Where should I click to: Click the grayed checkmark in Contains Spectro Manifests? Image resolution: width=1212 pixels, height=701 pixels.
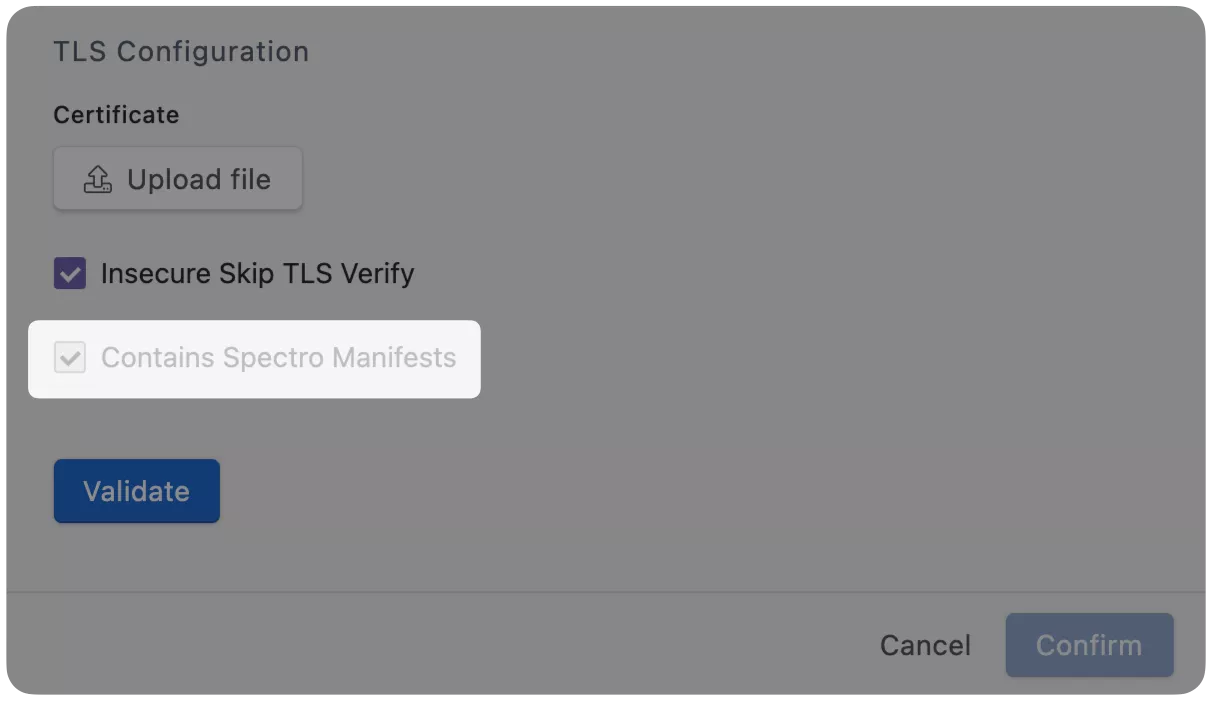coord(69,358)
